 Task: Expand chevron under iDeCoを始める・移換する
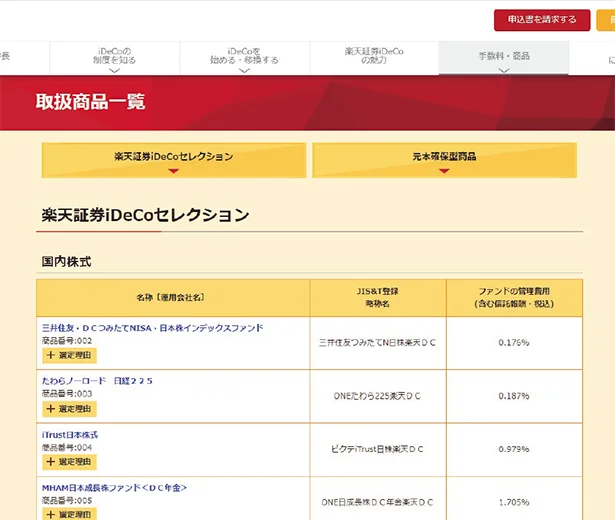[244, 71]
